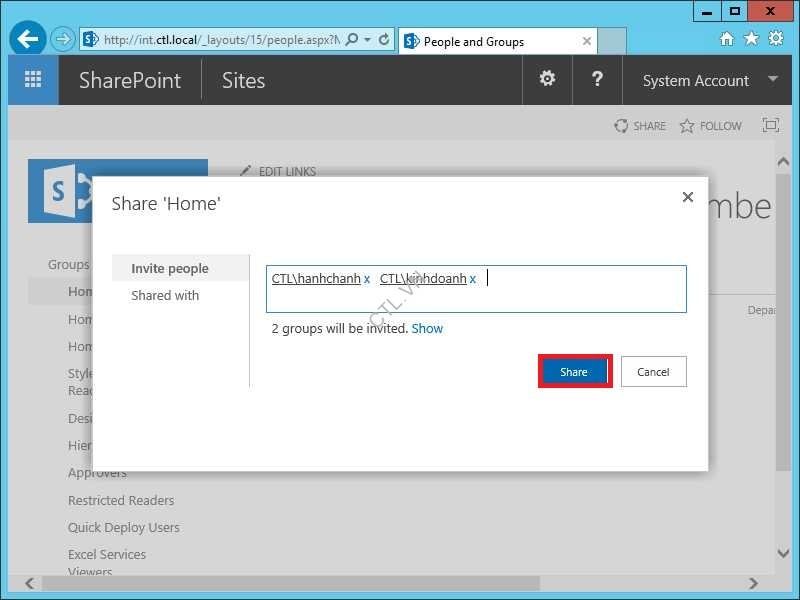Screen dimensions: 800x600
Task: Expand the System Account dropdown
Action: 772,79
